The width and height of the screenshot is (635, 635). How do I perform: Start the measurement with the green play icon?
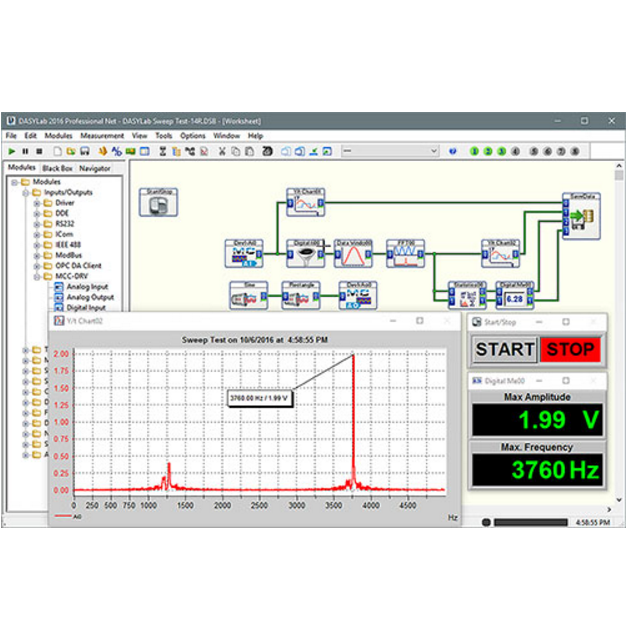[12, 151]
